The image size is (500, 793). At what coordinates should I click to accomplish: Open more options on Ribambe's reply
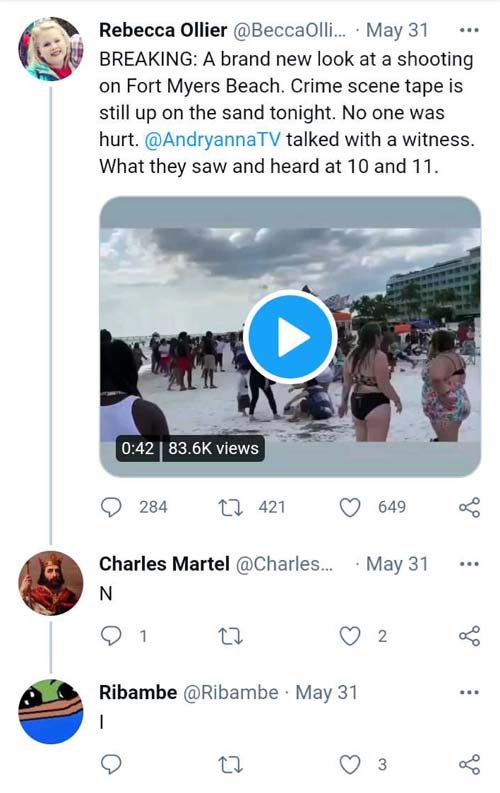click(x=469, y=692)
